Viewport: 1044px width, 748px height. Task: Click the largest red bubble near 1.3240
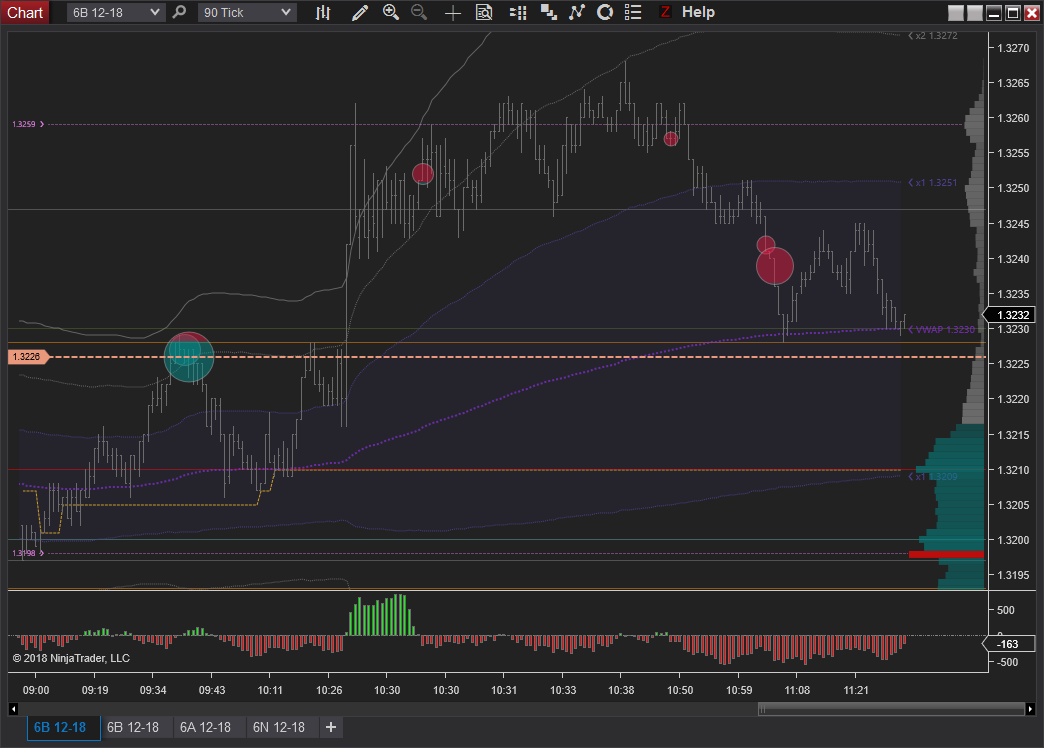tap(775, 266)
